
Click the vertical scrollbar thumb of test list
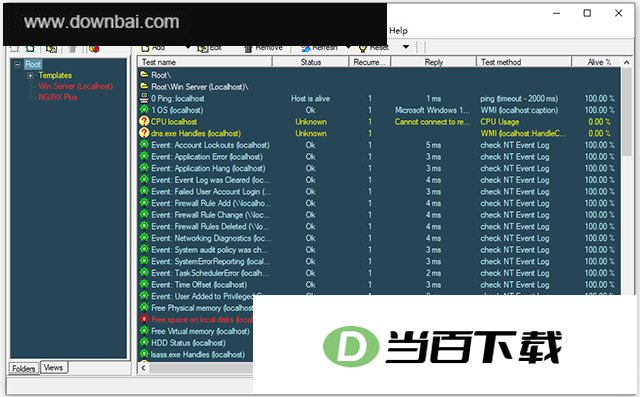tap(627, 111)
